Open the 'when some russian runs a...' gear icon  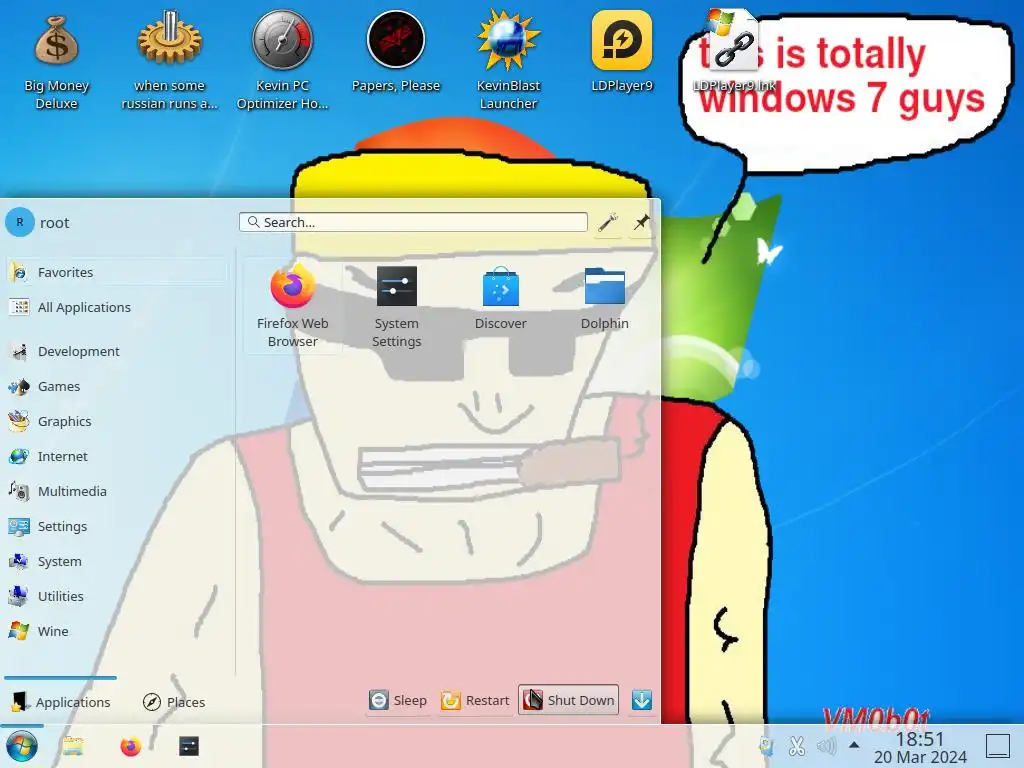(x=169, y=61)
